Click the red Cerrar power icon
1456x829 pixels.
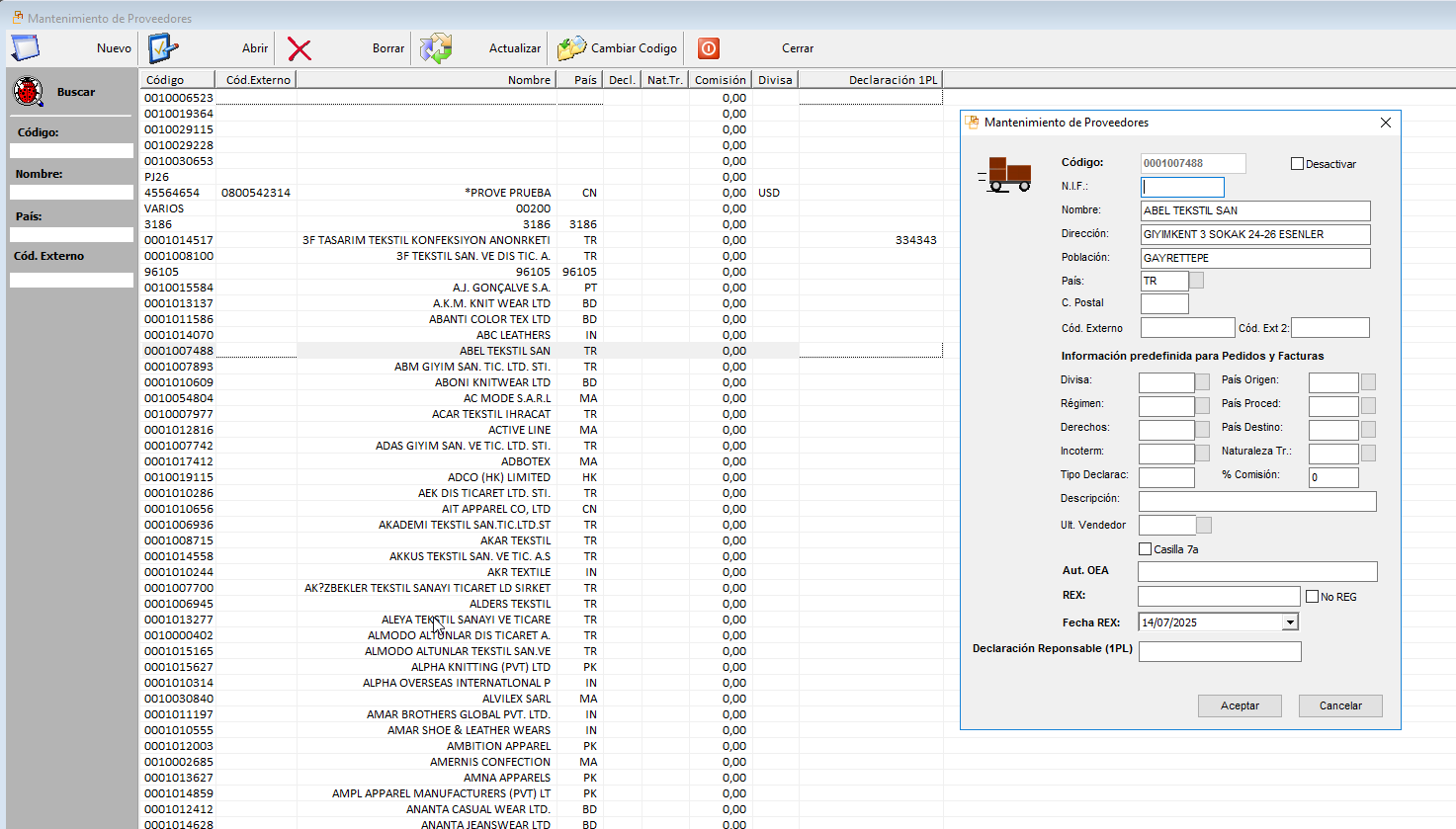[x=709, y=48]
